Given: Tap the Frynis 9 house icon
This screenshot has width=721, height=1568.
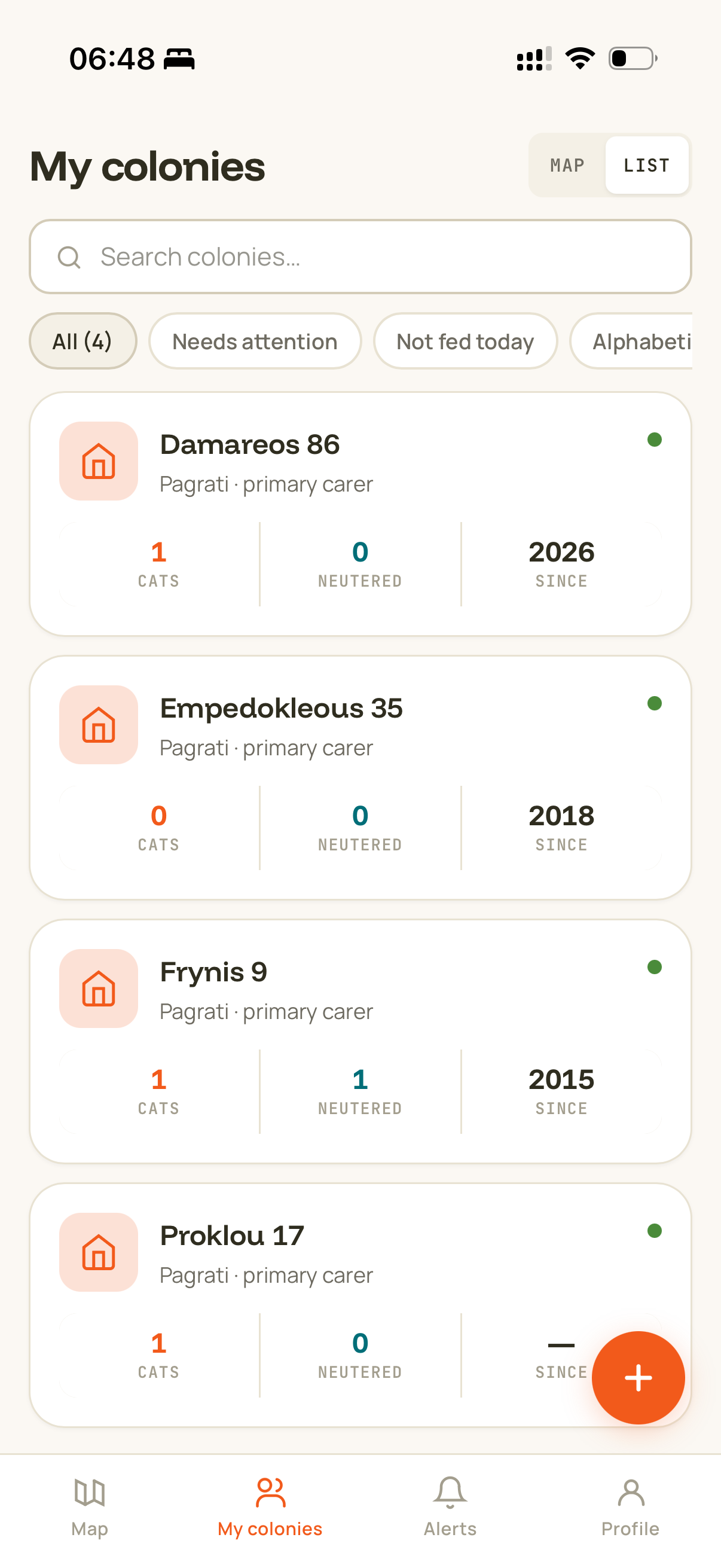Looking at the screenshot, I should [99, 988].
